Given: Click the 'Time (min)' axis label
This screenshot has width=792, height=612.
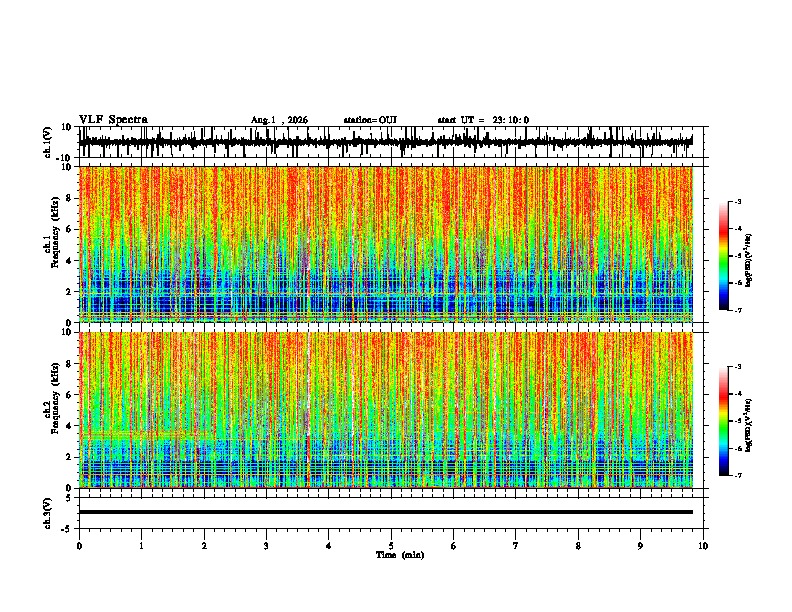Looking at the screenshot, I should coord(400,555).
